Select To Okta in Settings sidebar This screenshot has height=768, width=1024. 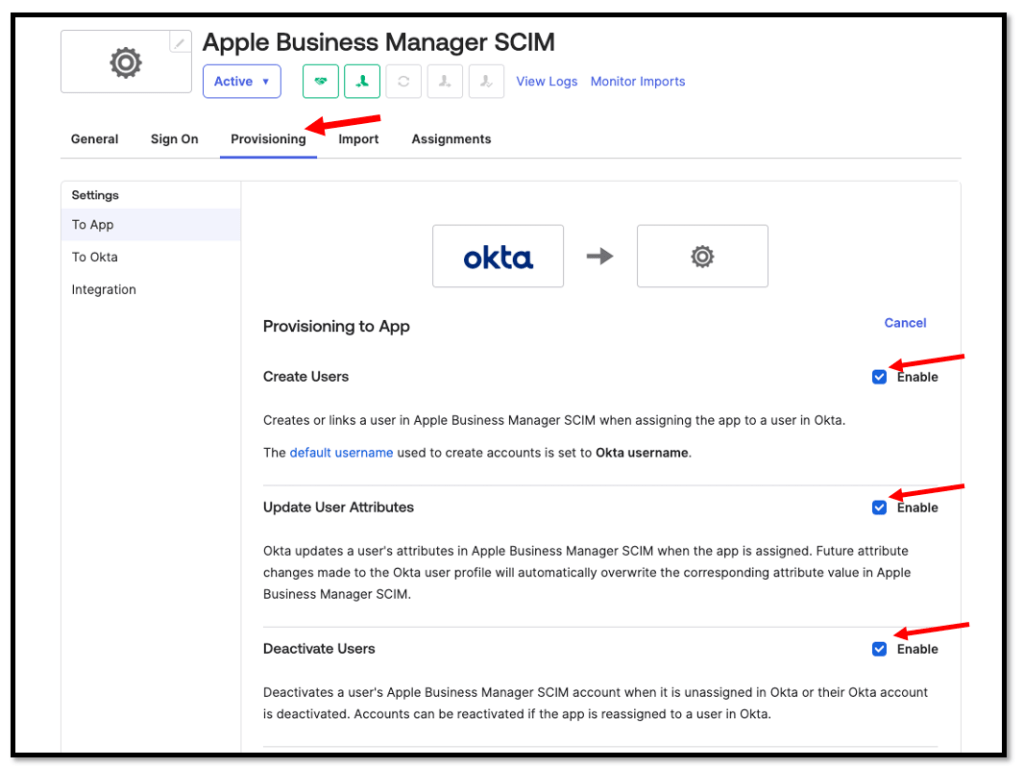pos(95,257)
